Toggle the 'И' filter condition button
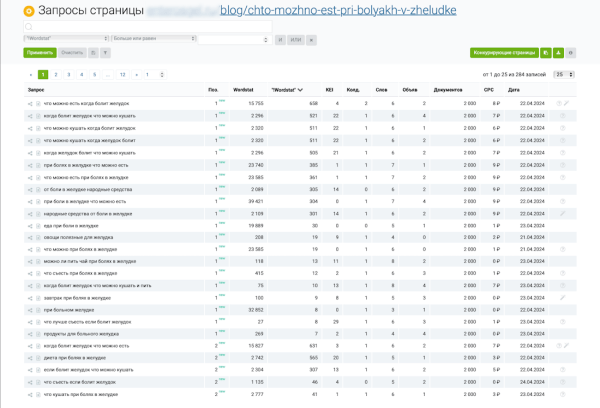This screenshot has width=600, height=408. pyautogui.click(x=280, y=37)
